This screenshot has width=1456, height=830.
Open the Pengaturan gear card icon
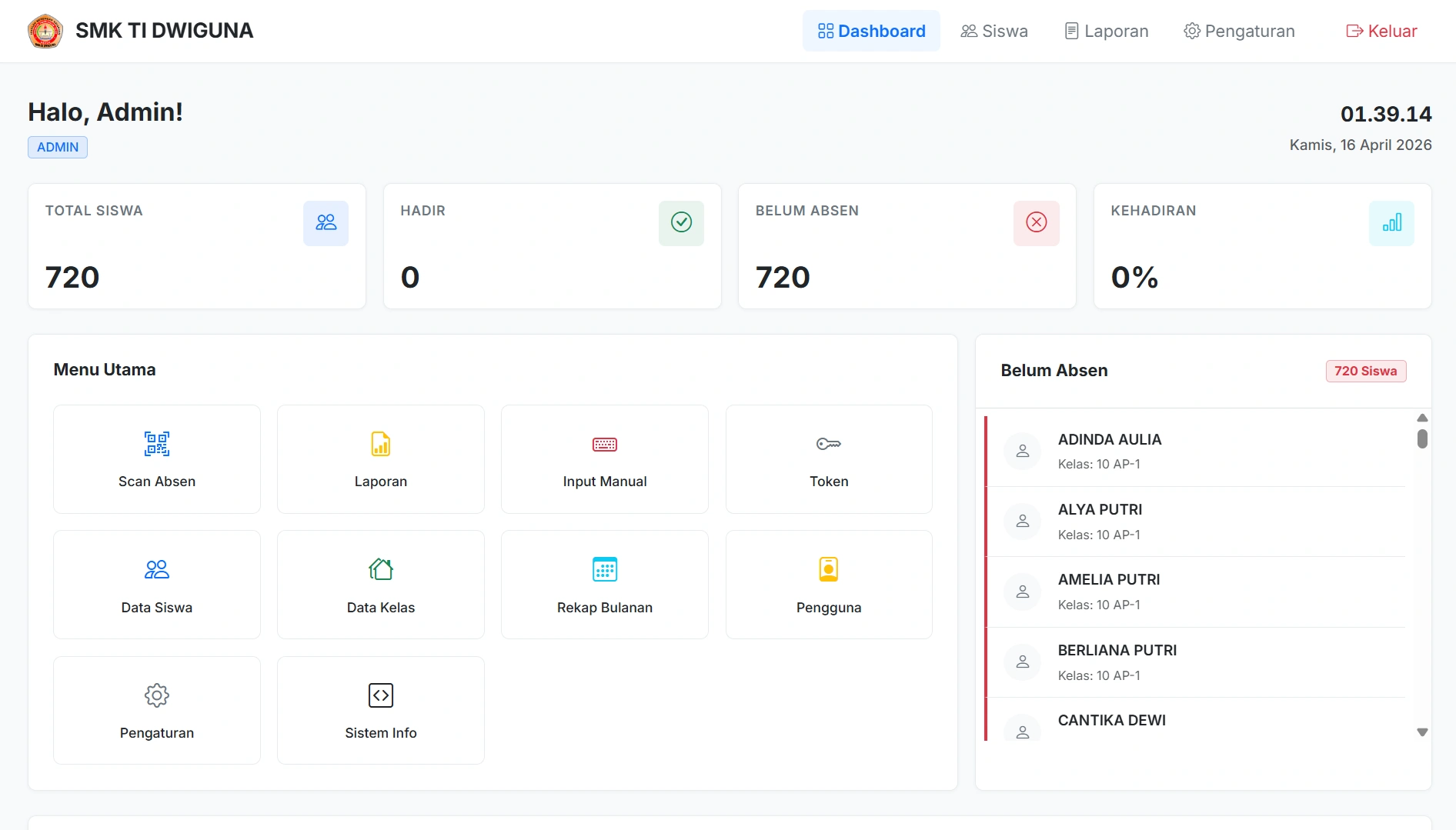tap(157, 695)
